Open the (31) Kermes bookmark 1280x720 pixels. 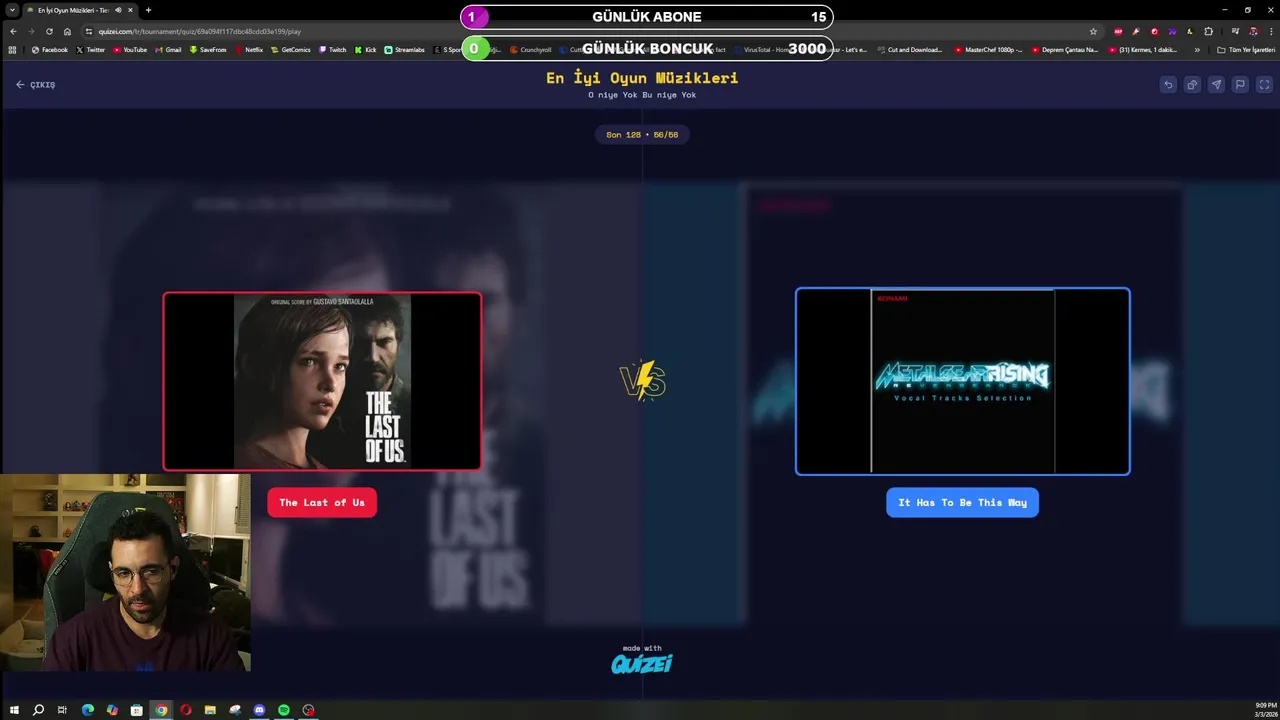[1143, 49]
